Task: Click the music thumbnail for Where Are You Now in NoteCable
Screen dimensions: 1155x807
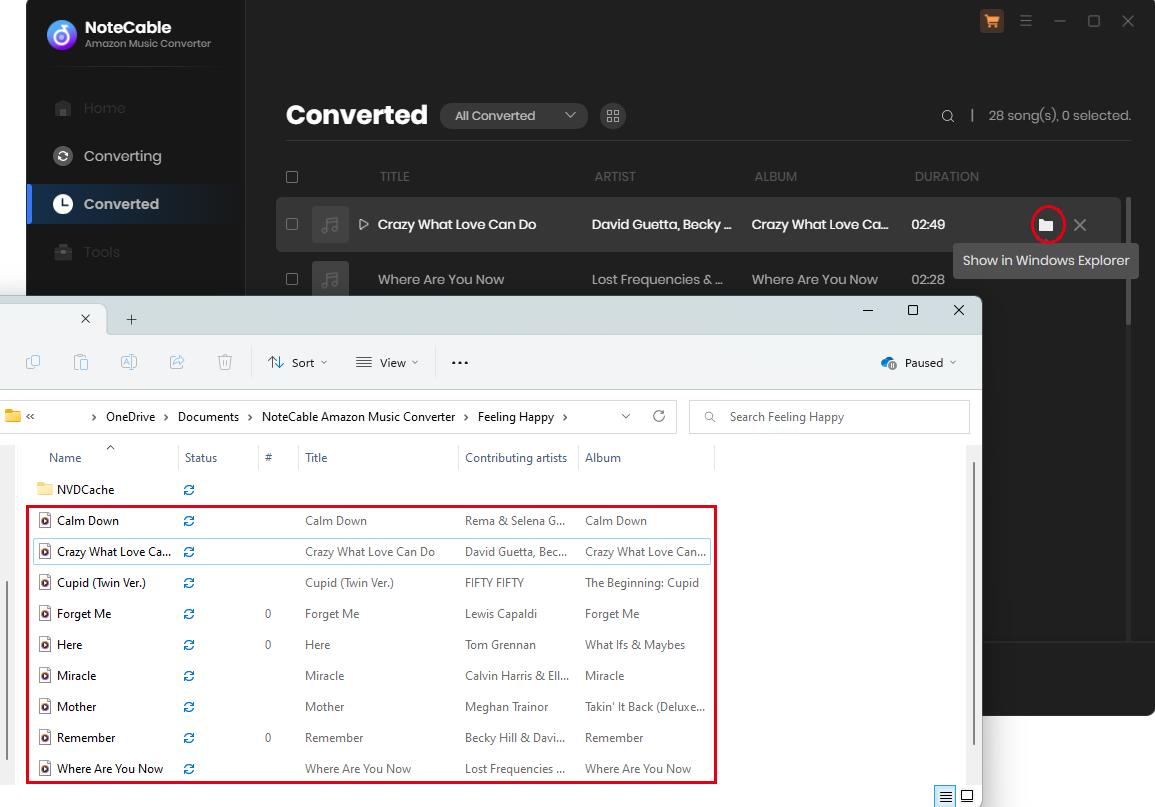Action: click(x=330, y=279)
